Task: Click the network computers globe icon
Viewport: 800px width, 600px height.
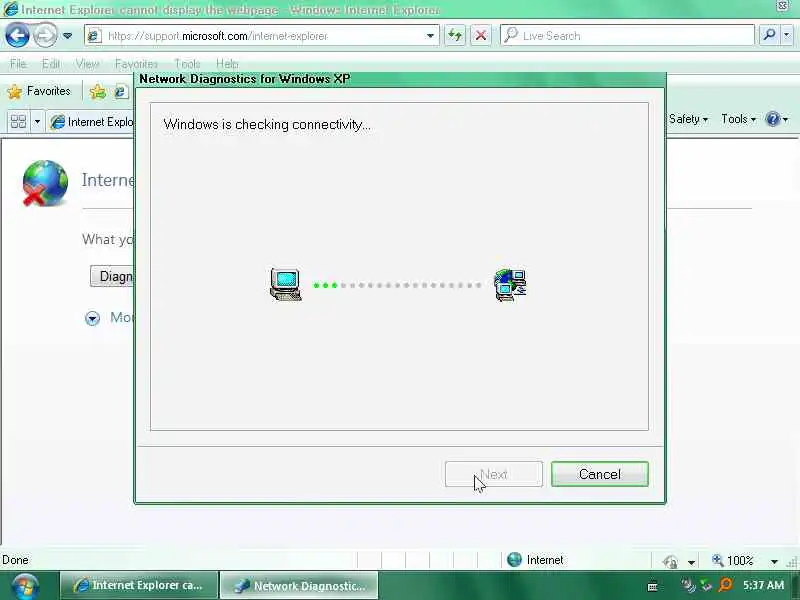Action: 510,285
